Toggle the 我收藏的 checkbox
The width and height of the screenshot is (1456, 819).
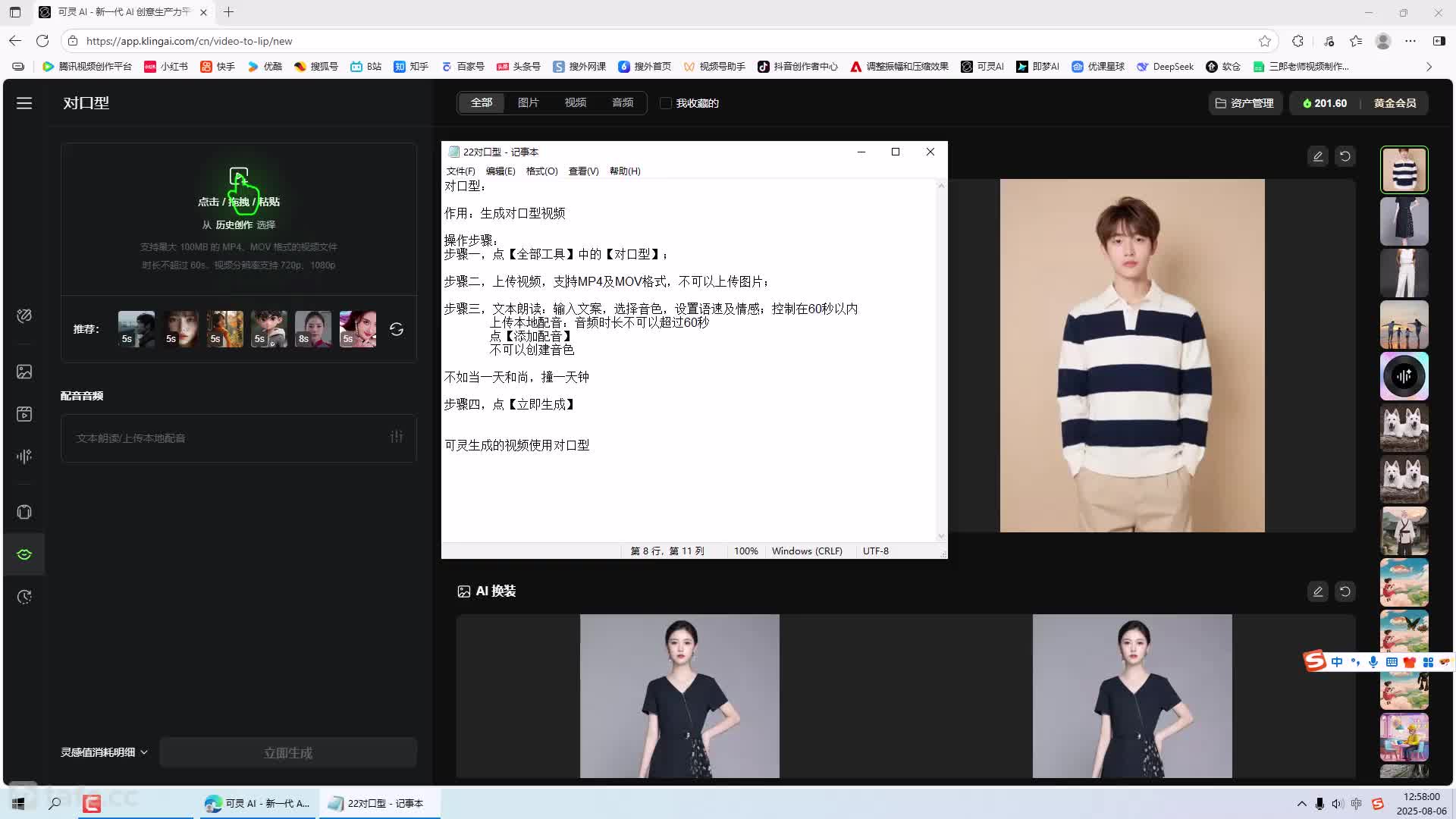tap(666, 103)
